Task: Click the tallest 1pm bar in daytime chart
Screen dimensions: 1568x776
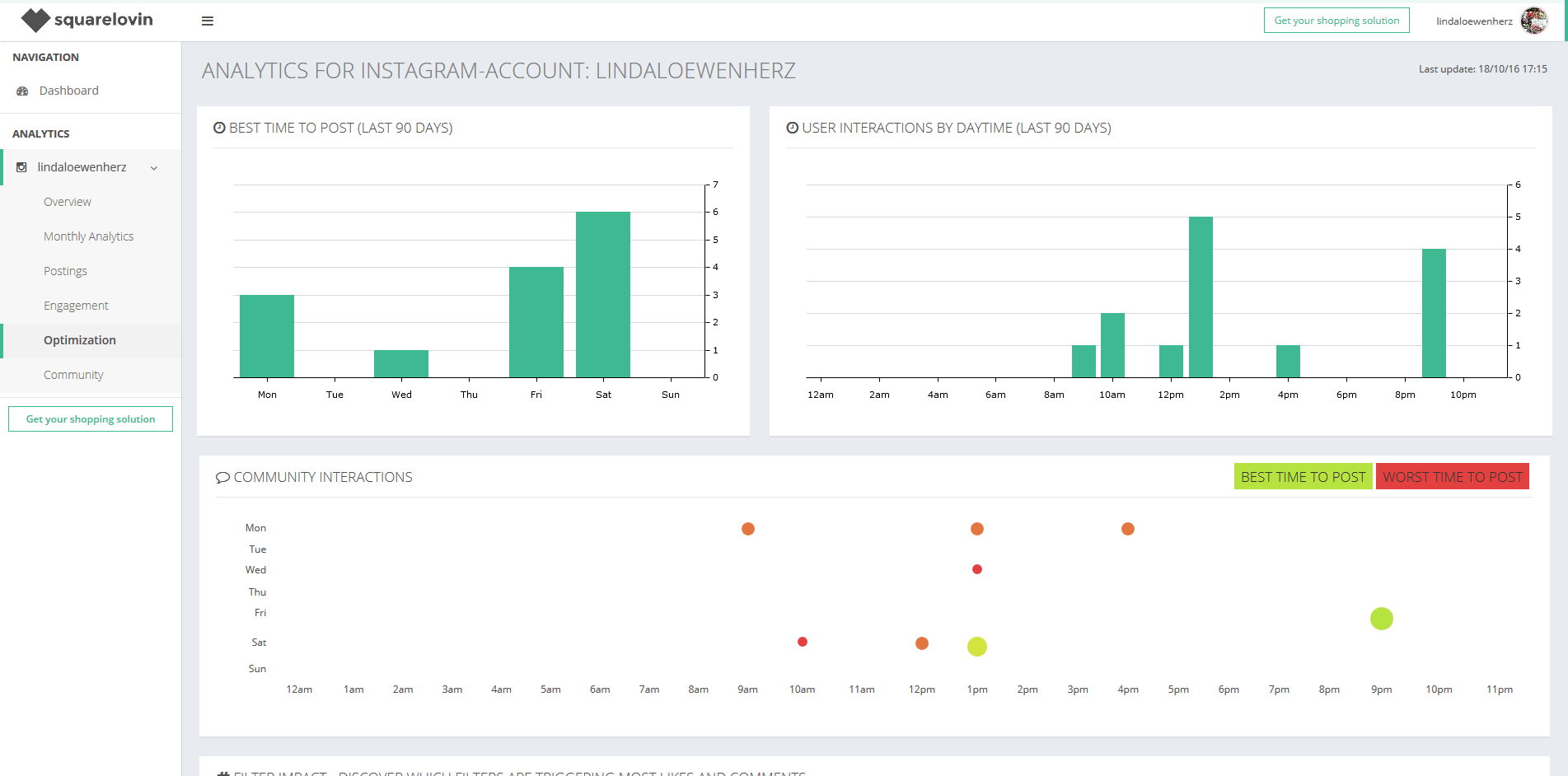Action: tap(1201, 297)
